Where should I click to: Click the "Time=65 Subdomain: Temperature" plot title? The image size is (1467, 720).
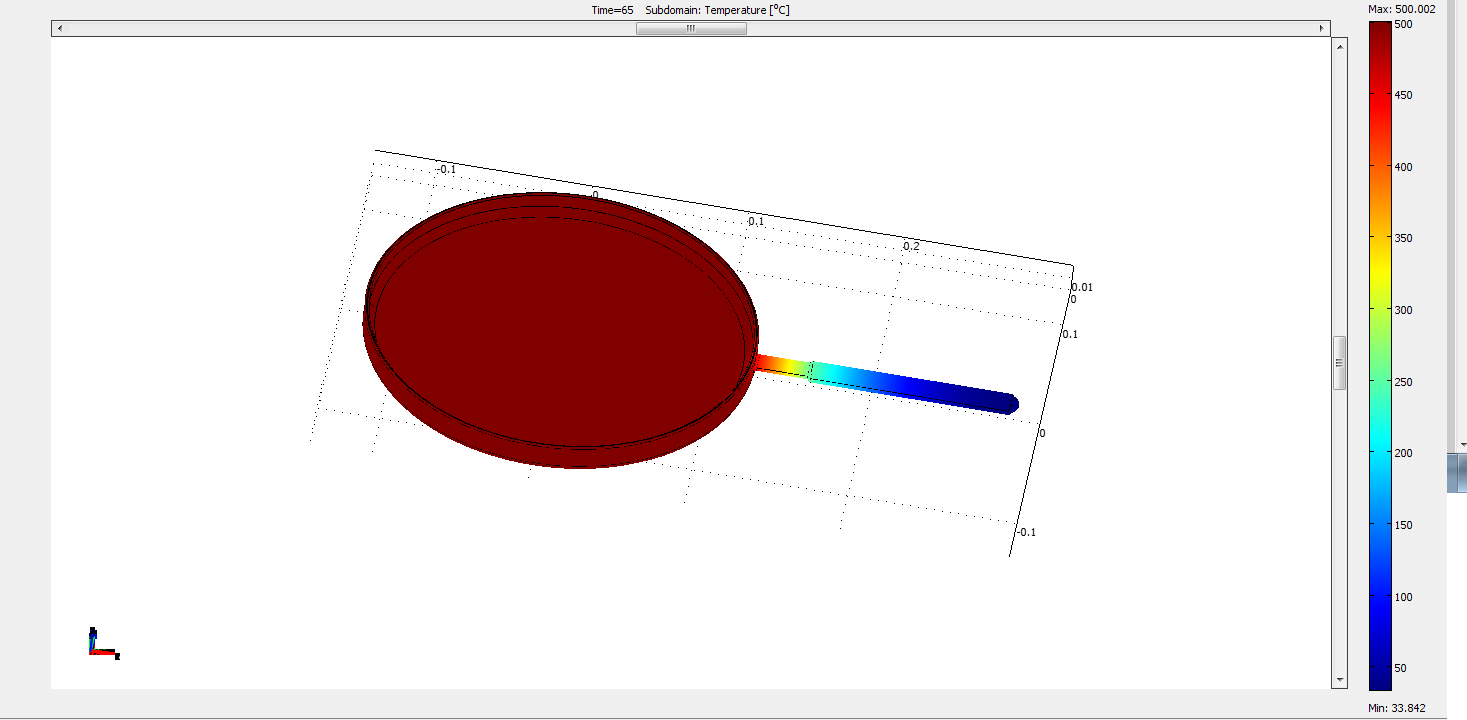pos(691,10)
